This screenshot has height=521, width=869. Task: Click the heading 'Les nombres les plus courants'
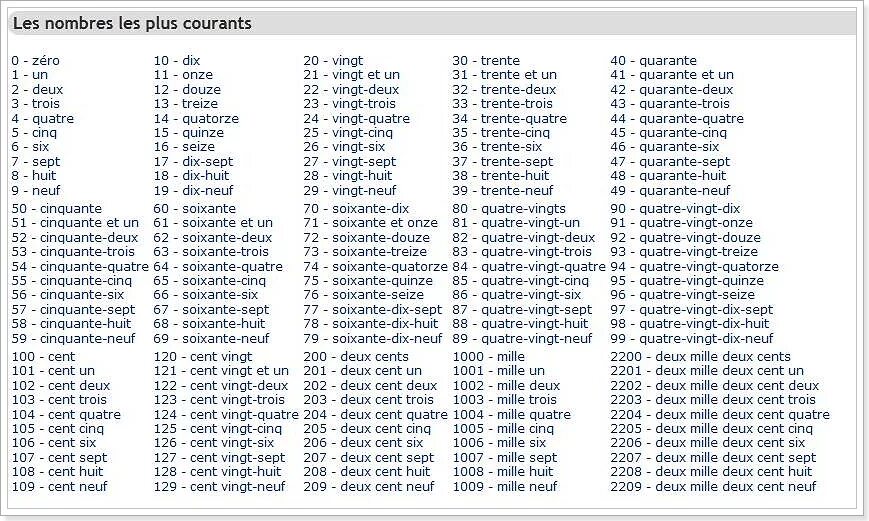click(132, 23)
